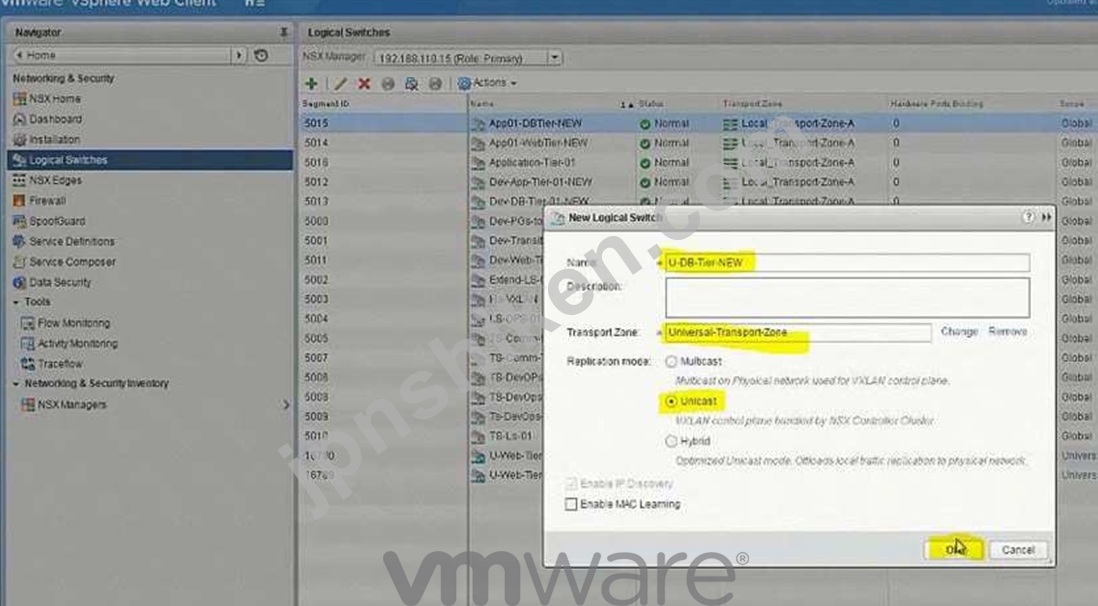Confirm the dialog with OK
Screen dimensions: 1098x606
click(955, 550)
